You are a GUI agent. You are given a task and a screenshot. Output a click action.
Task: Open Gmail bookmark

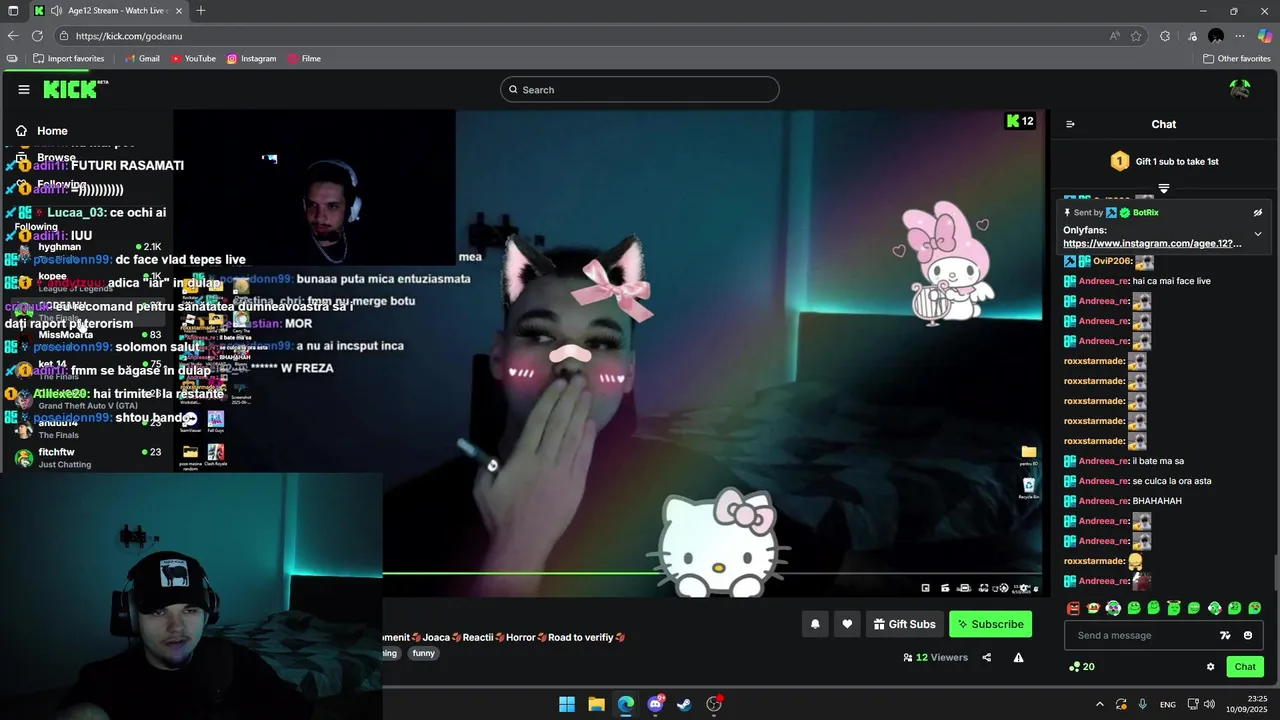click(142, 59)
